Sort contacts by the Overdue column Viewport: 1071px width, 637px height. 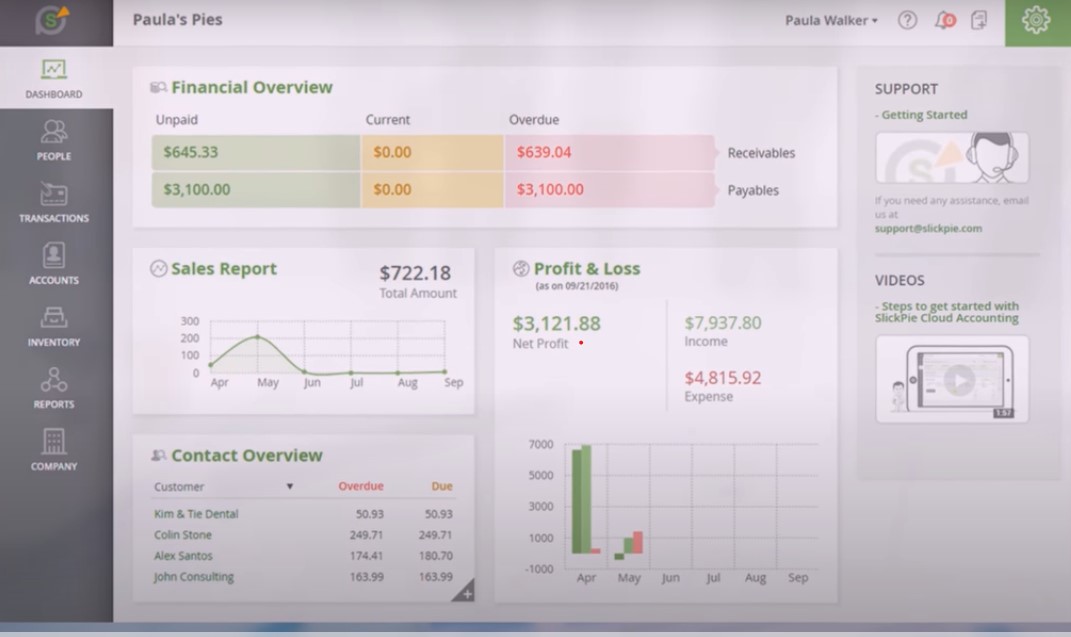(361, 486)
